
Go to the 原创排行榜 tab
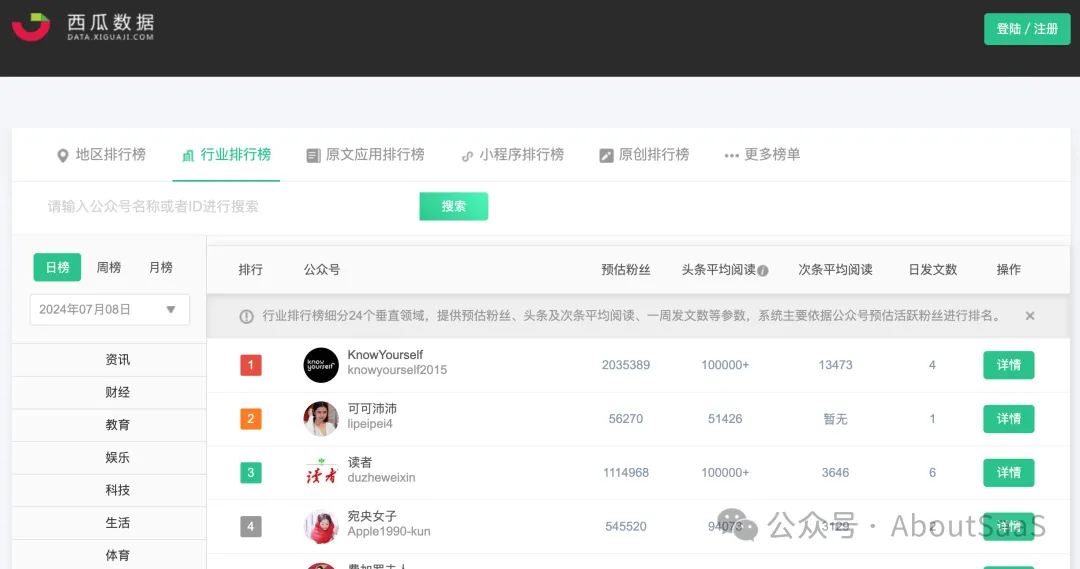[x=644, y=155]
